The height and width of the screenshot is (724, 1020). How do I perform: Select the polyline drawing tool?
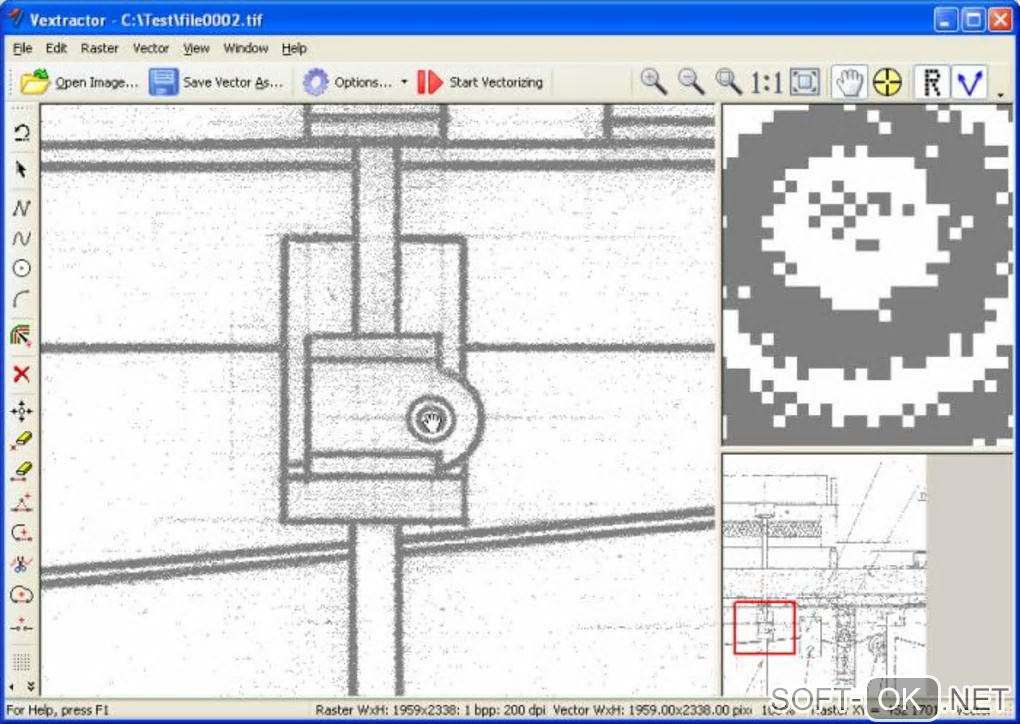point(21,208)
